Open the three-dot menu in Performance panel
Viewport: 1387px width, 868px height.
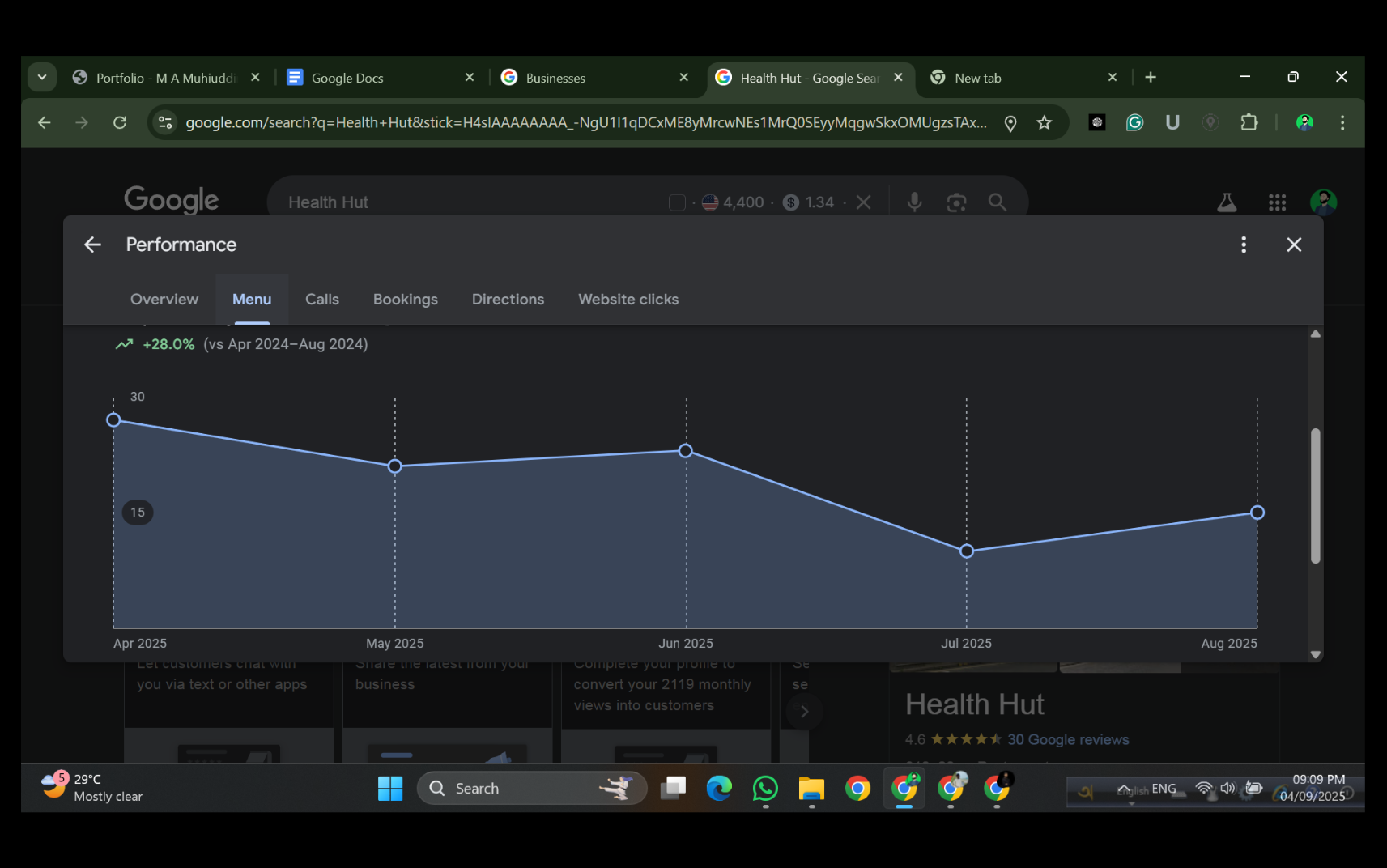(1244, 245)
